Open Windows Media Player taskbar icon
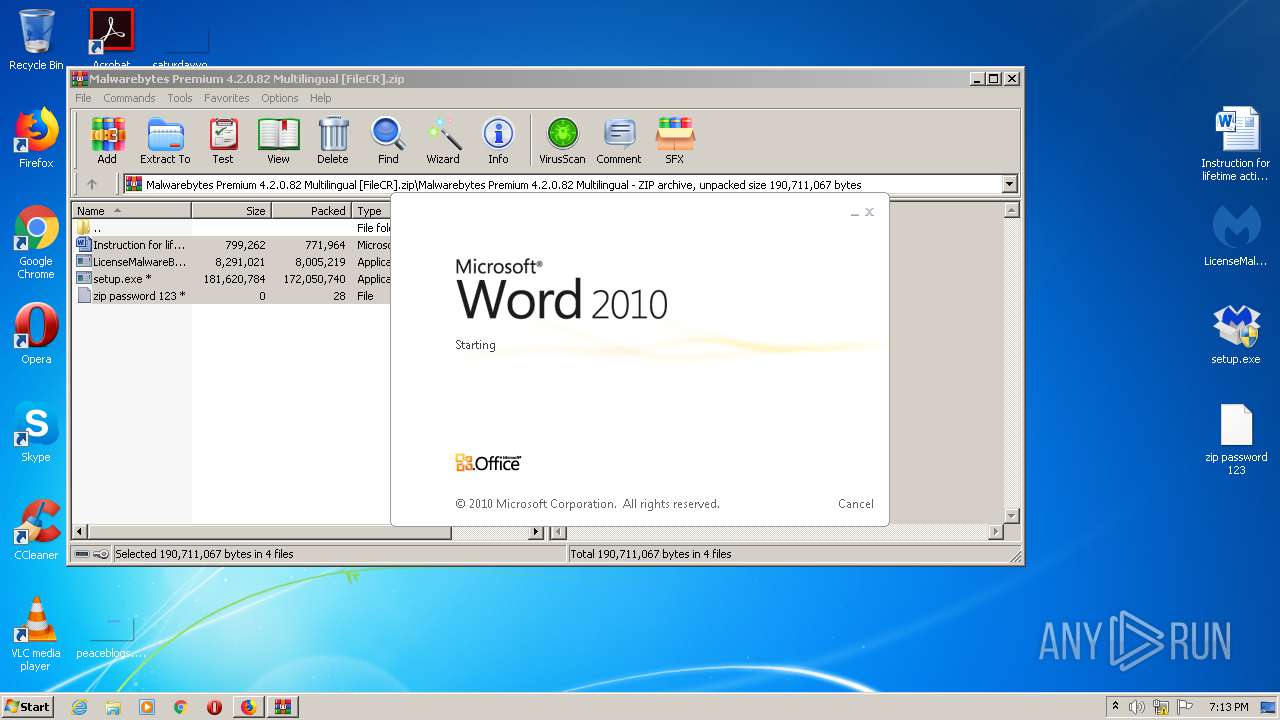 147,707
